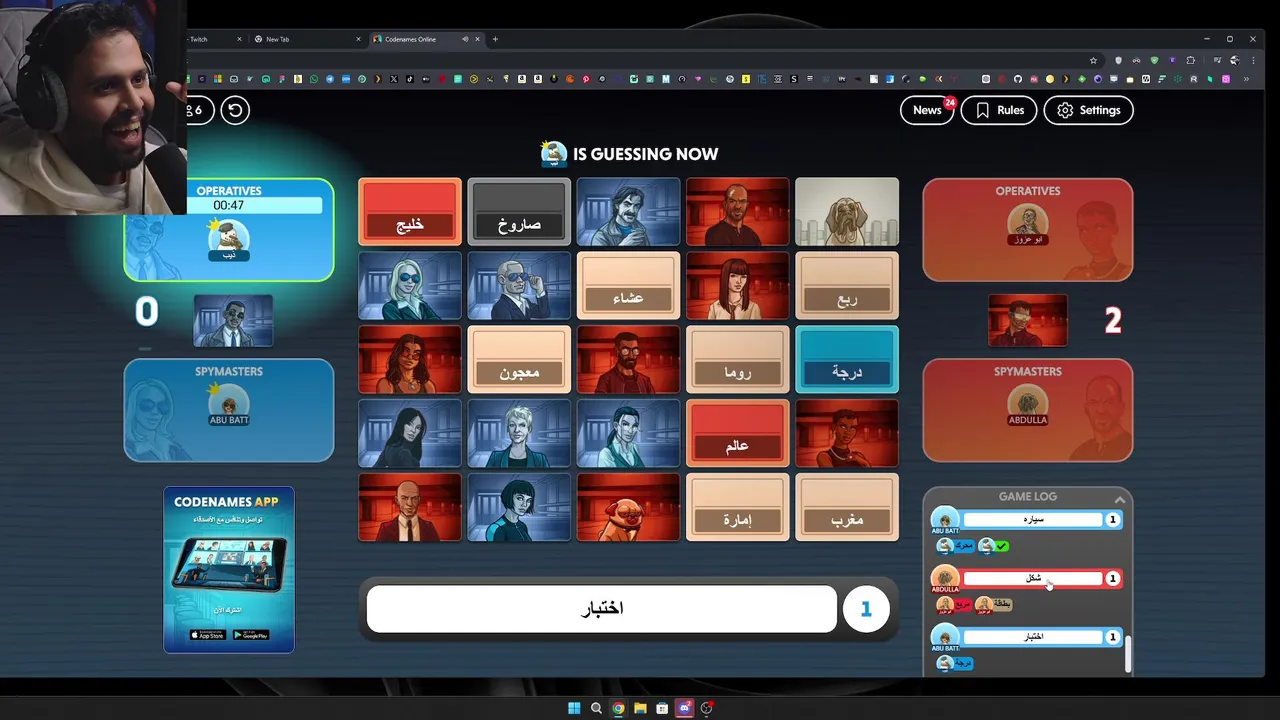Open Chrome from the taskbar

point(618,708)
